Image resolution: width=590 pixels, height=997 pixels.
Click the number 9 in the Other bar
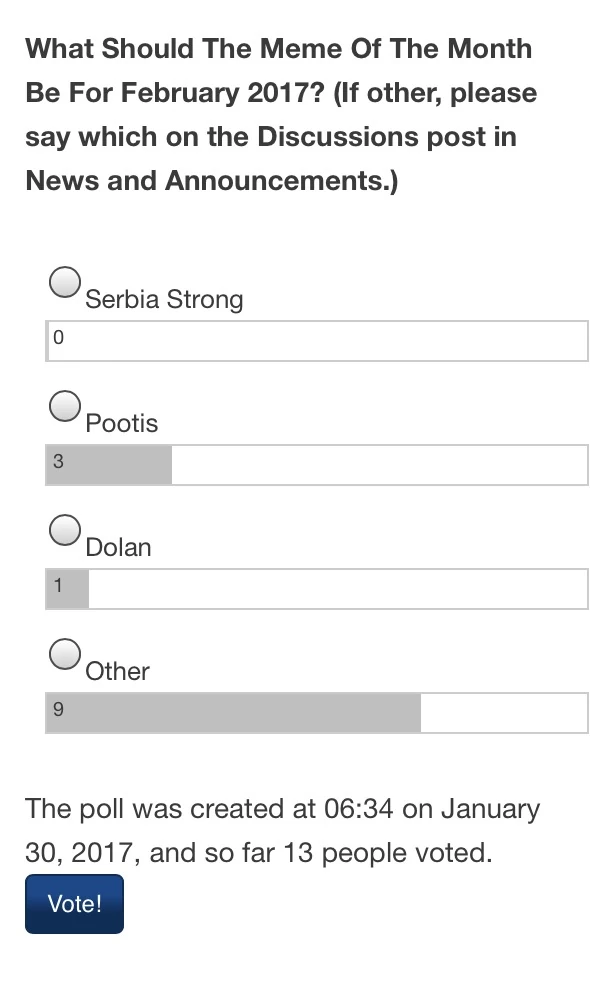click(58, 712)
